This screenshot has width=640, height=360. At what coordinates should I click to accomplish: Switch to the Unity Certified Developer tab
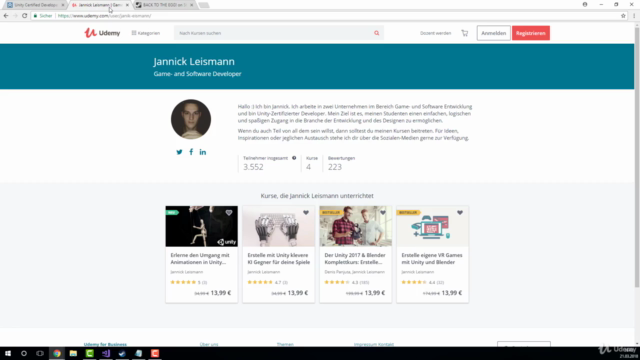[x=36, y=5]
